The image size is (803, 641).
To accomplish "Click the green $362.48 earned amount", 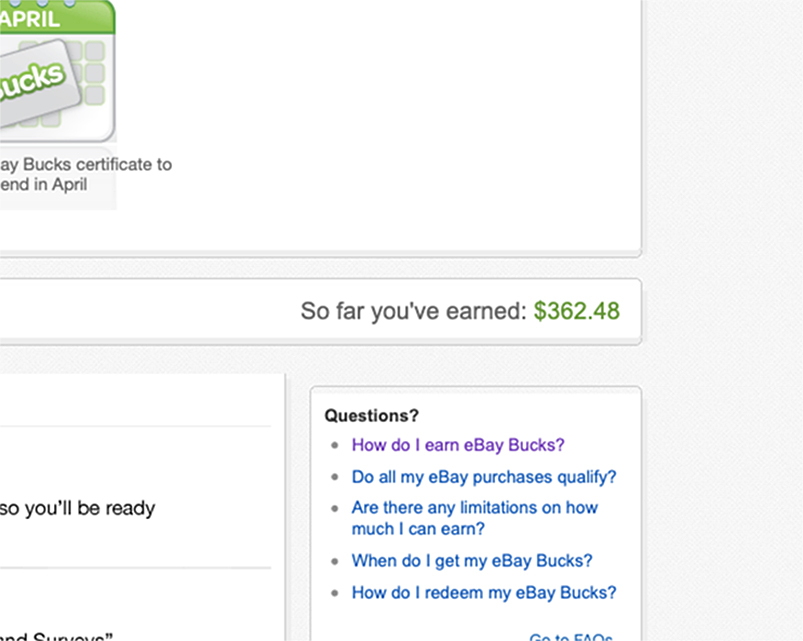I will pyautogui.click(x=577, y=311).
